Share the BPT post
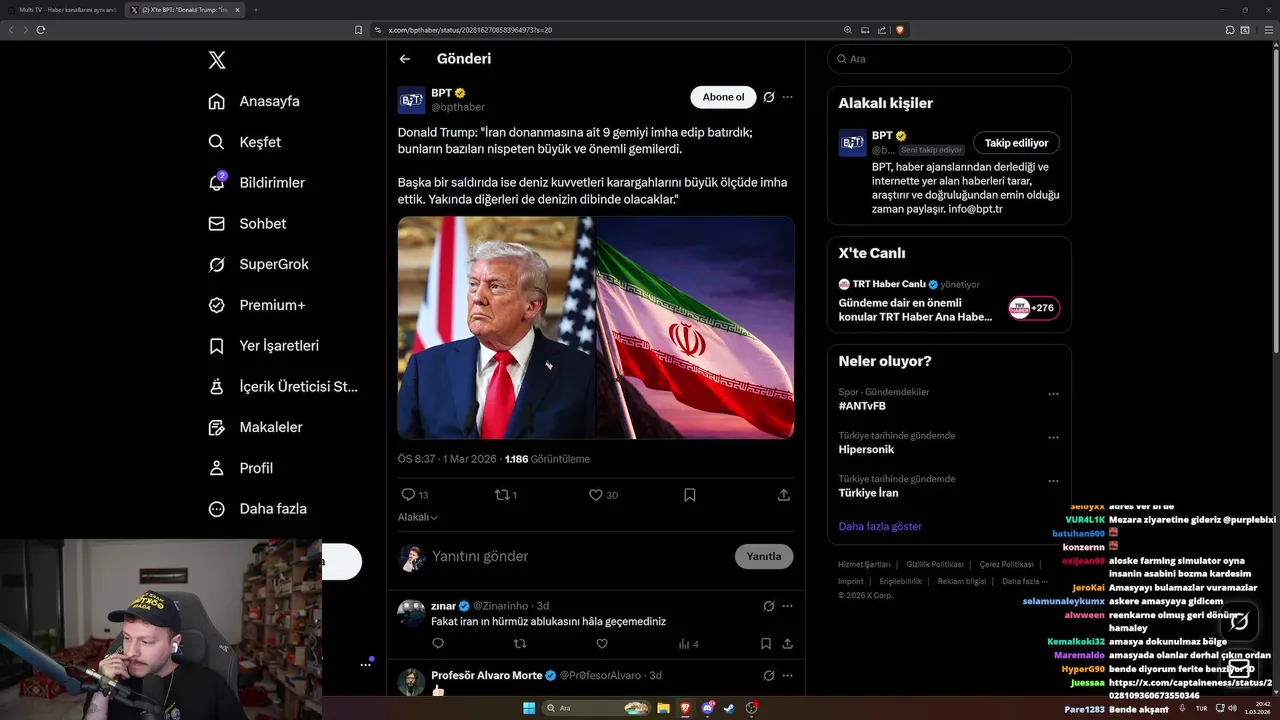The width and height of the screenshot is (1280, 720). click(784, 495)
